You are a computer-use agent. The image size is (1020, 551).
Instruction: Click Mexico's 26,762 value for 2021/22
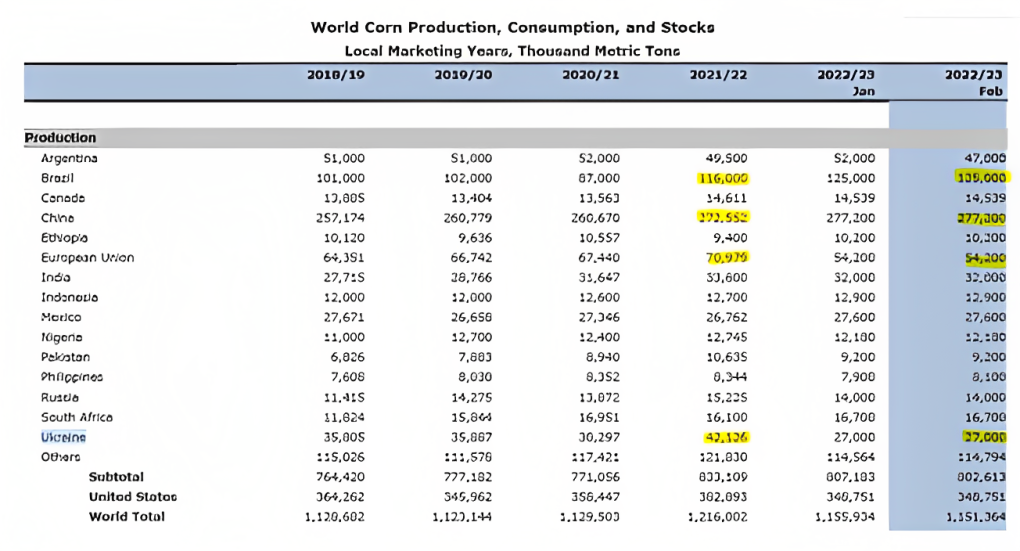point(727,318)
